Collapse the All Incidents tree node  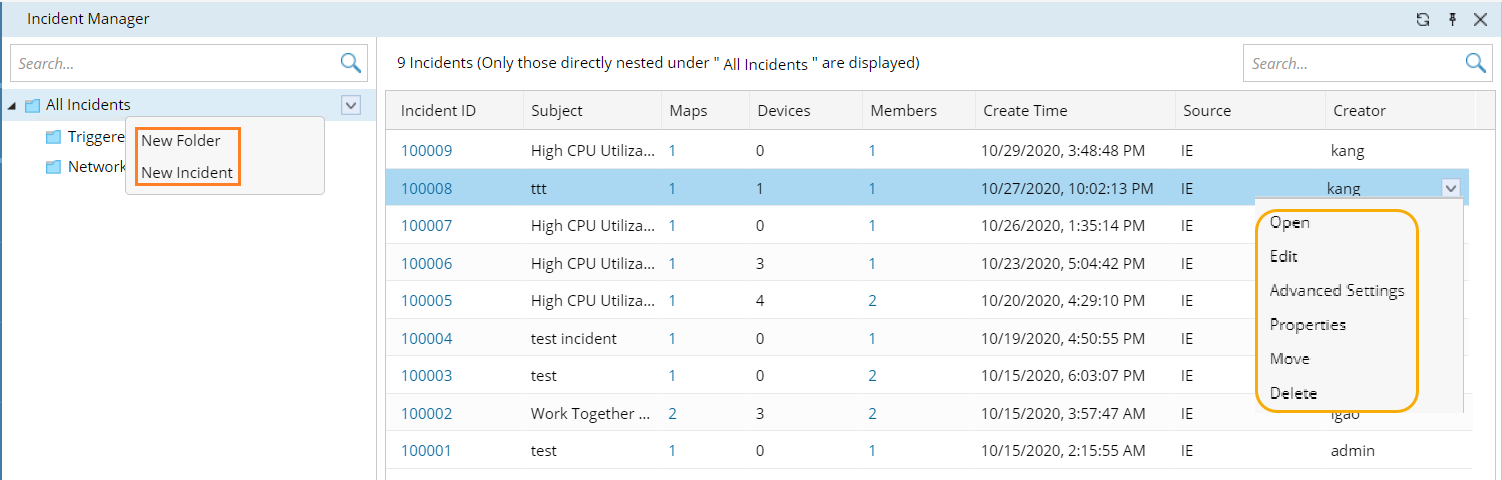[12, 105]
